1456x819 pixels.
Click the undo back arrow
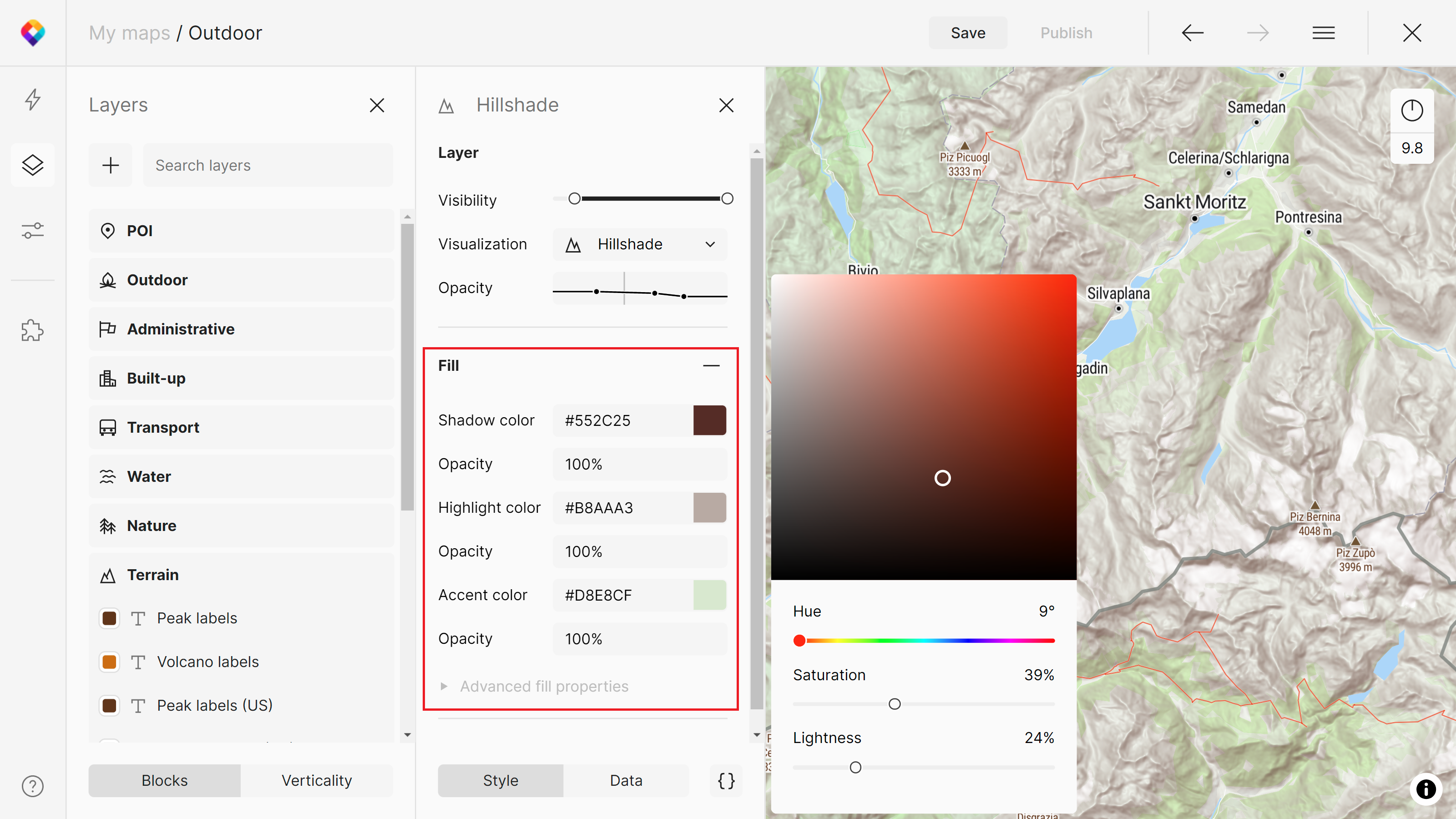(1193, 33)
